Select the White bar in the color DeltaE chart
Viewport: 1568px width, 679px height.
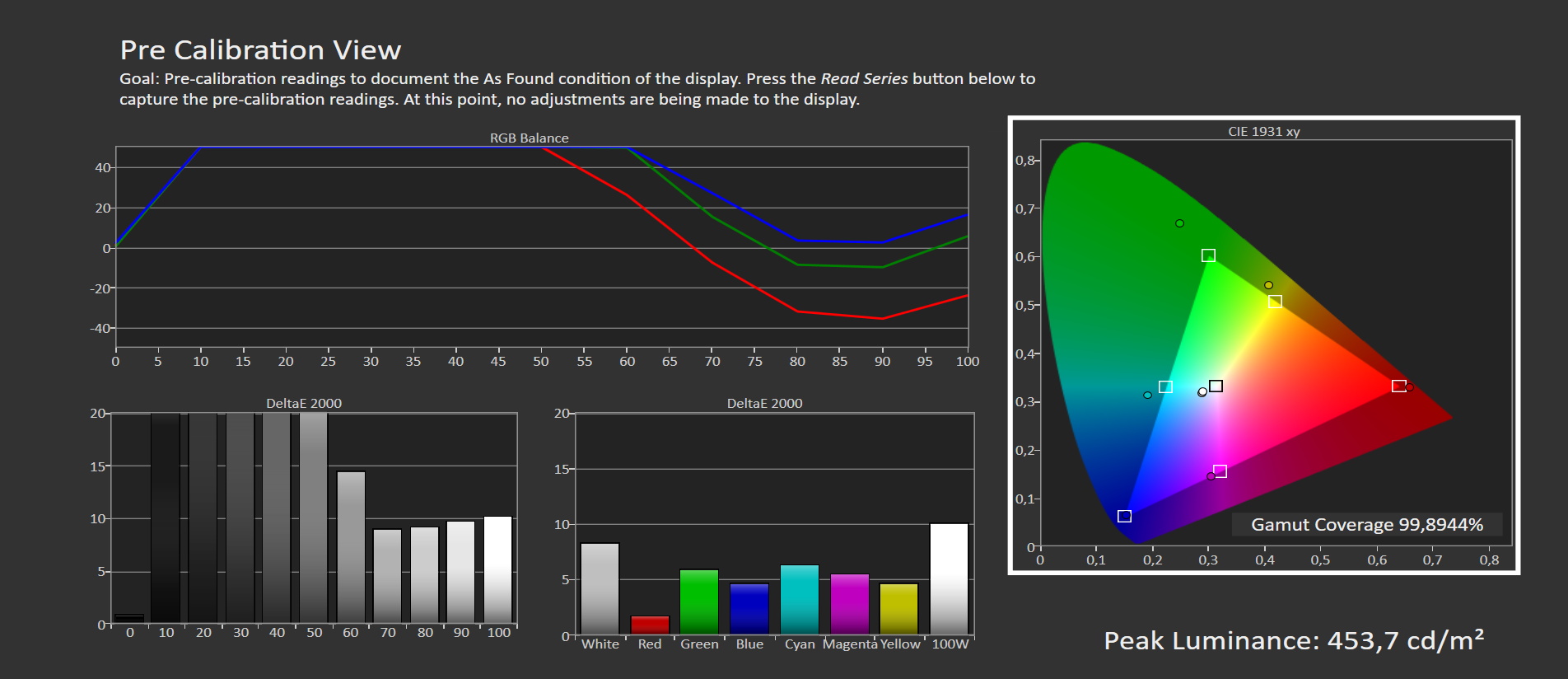click(x=600, y=588)
